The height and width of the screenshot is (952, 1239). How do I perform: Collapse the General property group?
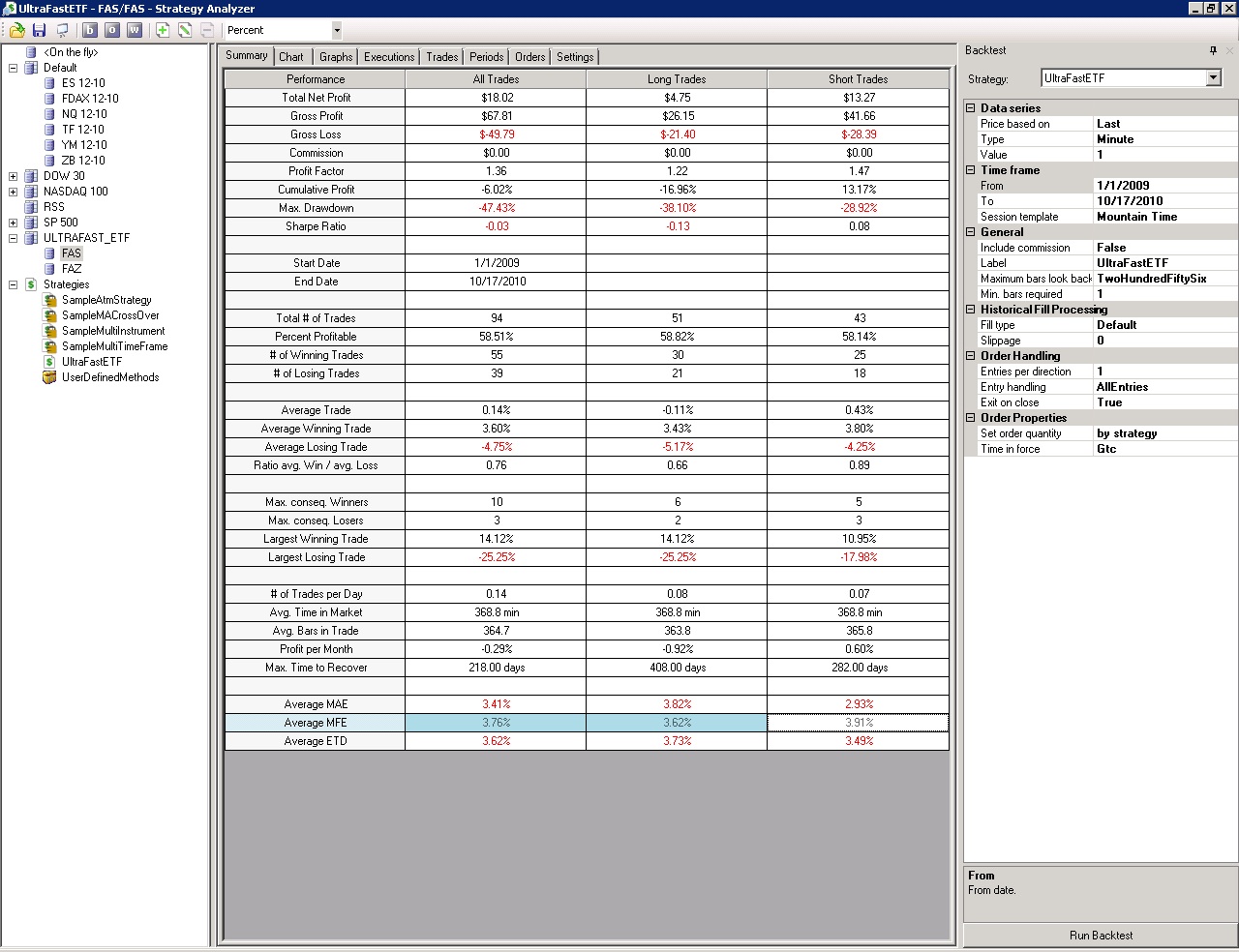point(971,232)
